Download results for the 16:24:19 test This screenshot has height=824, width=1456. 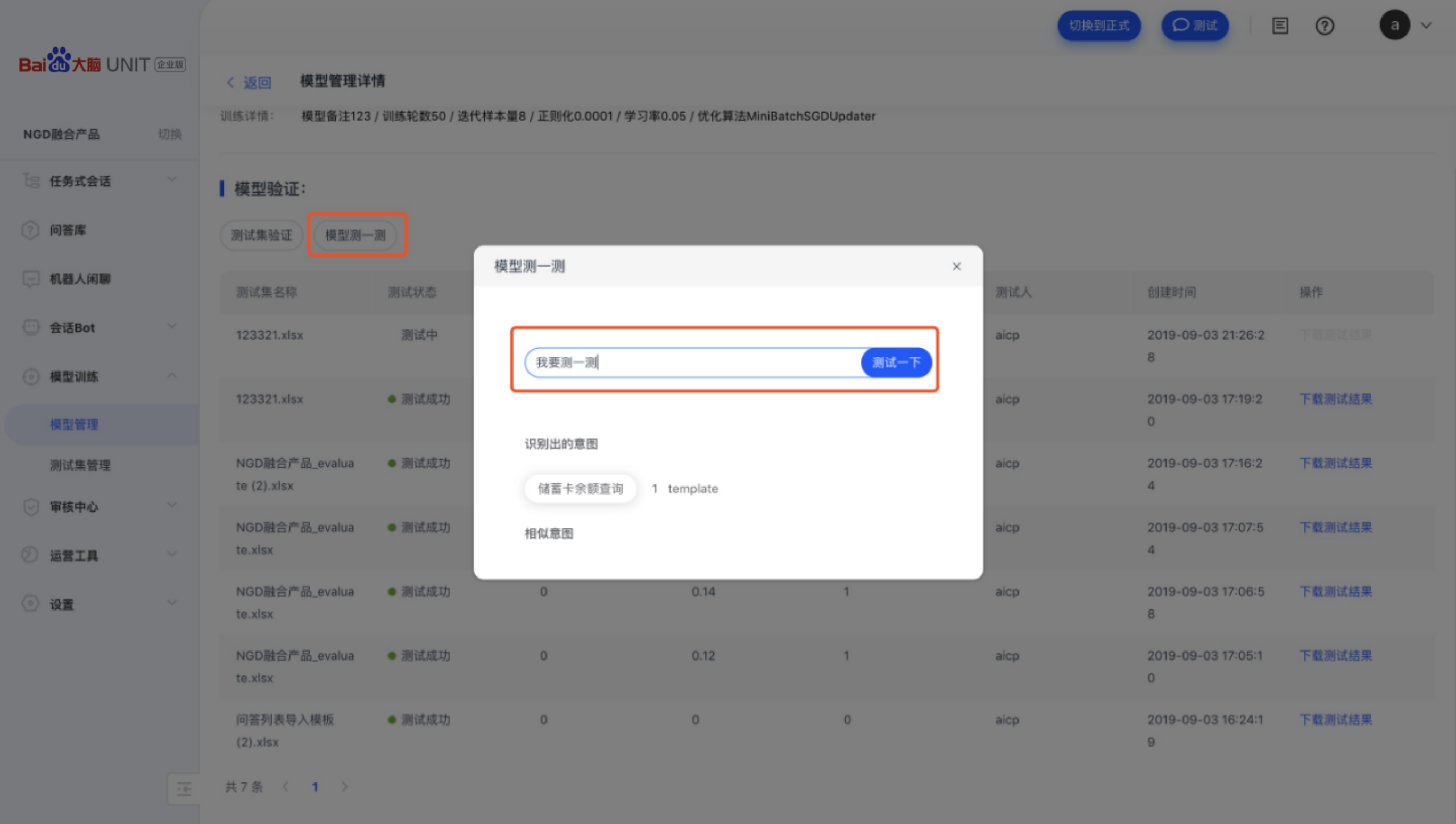[x=1336, y=720]
